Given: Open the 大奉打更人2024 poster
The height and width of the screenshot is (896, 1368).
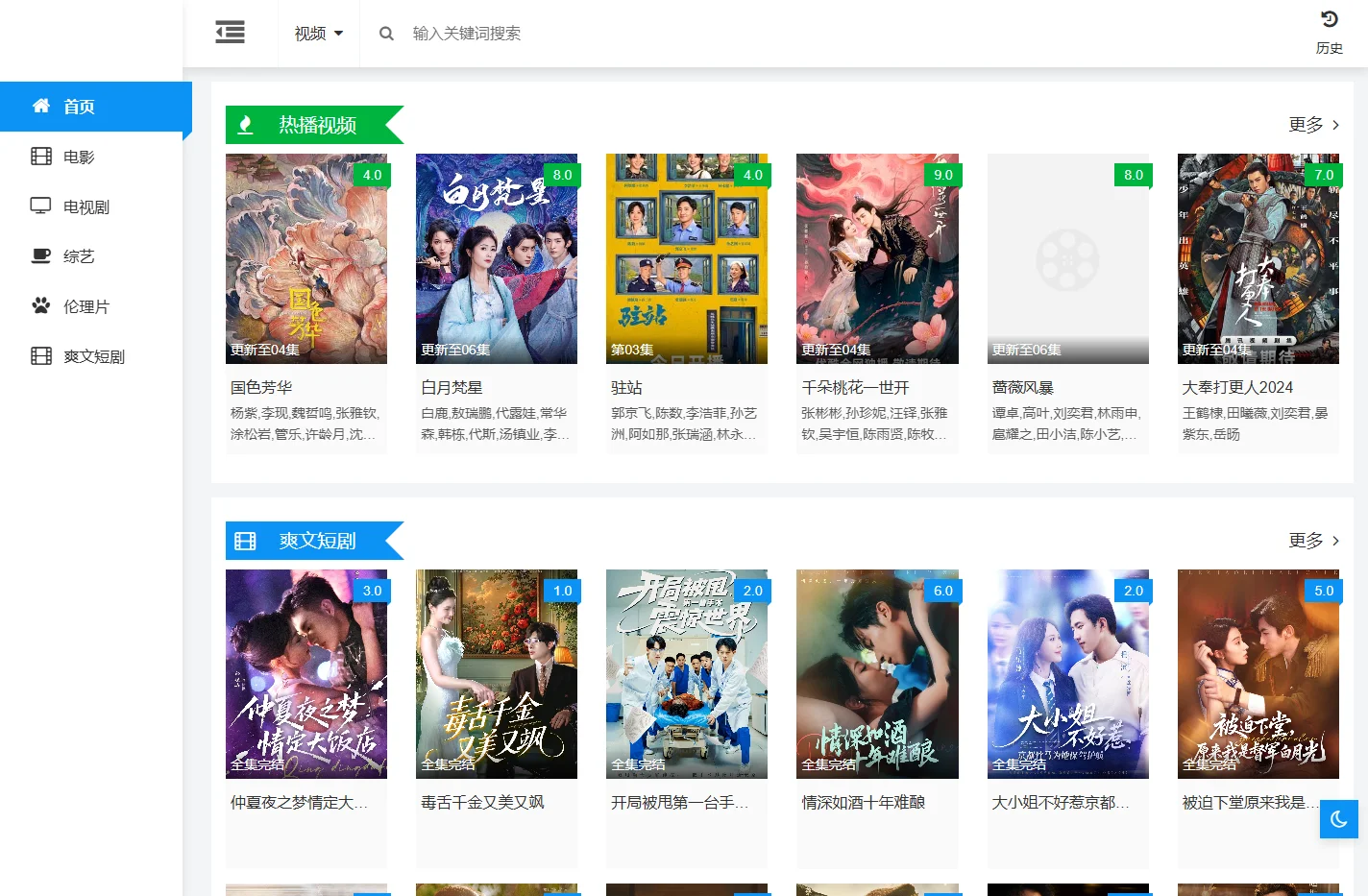Looking at the screenshot, I should tap(1258, 258).
